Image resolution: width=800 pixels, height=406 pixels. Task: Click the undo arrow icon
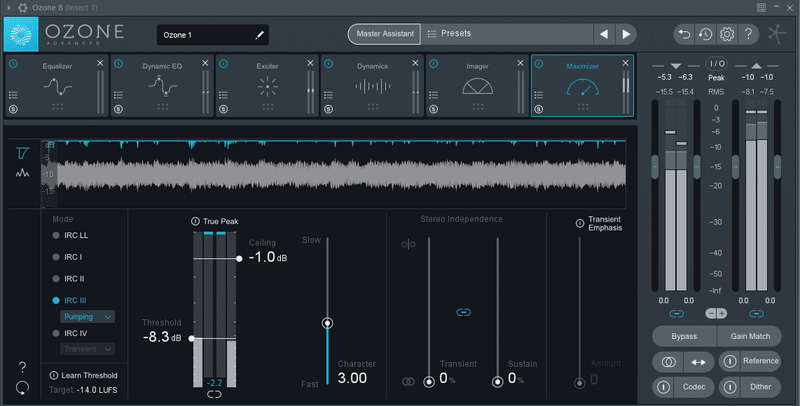pyautogui.click(x=684, y=34)
